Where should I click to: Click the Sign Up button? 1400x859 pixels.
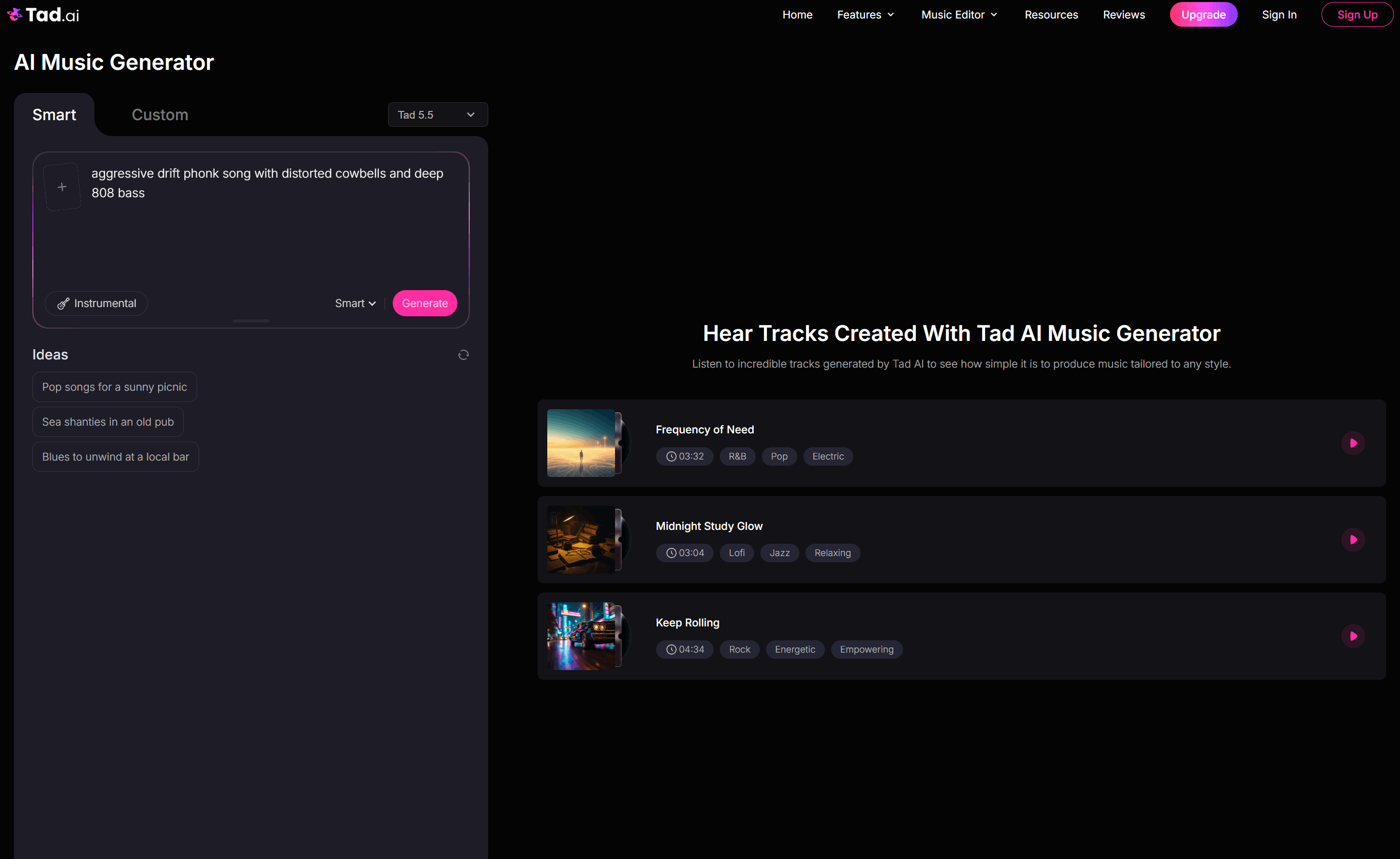[1357, 15]
